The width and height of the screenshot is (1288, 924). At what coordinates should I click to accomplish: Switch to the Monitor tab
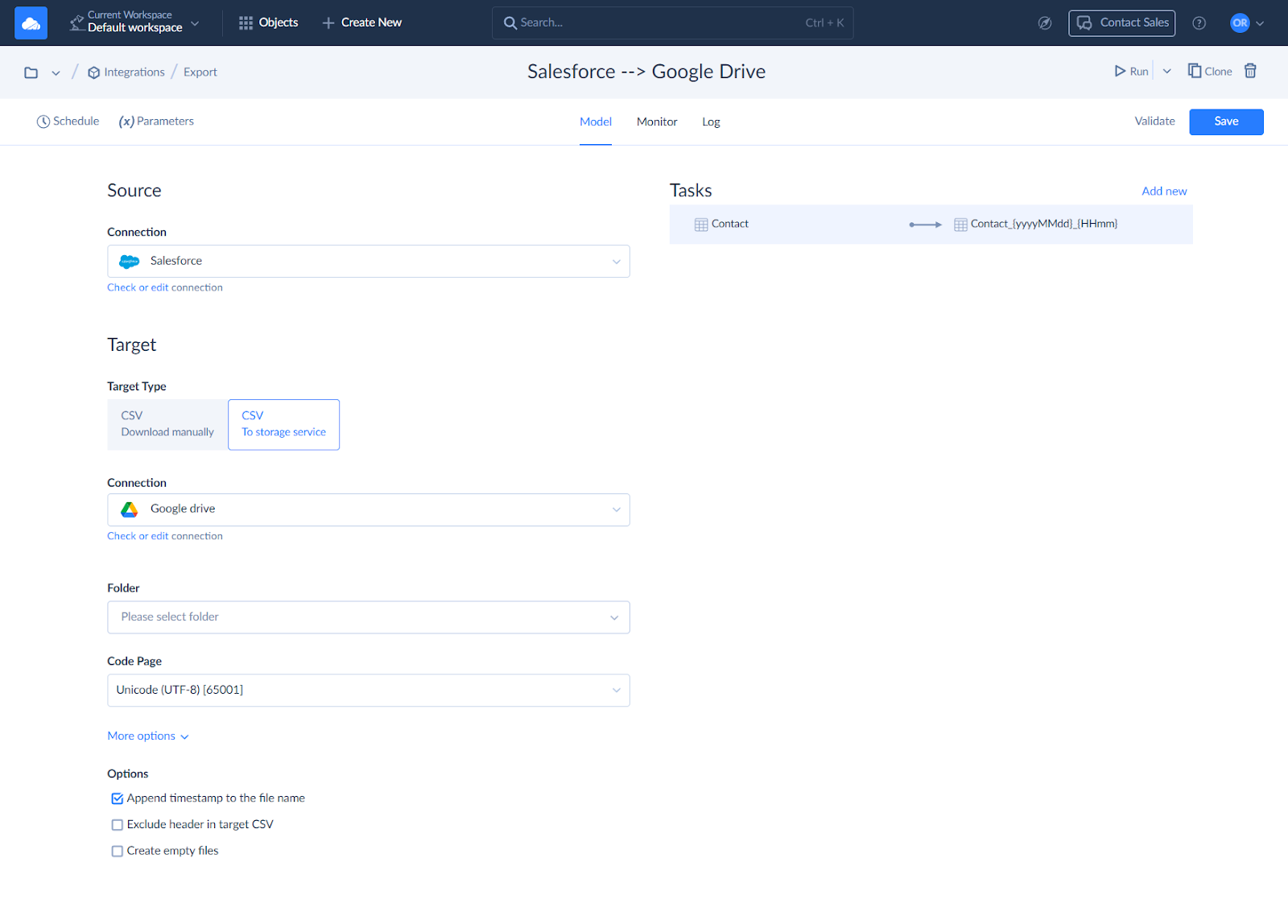(657, 122)
